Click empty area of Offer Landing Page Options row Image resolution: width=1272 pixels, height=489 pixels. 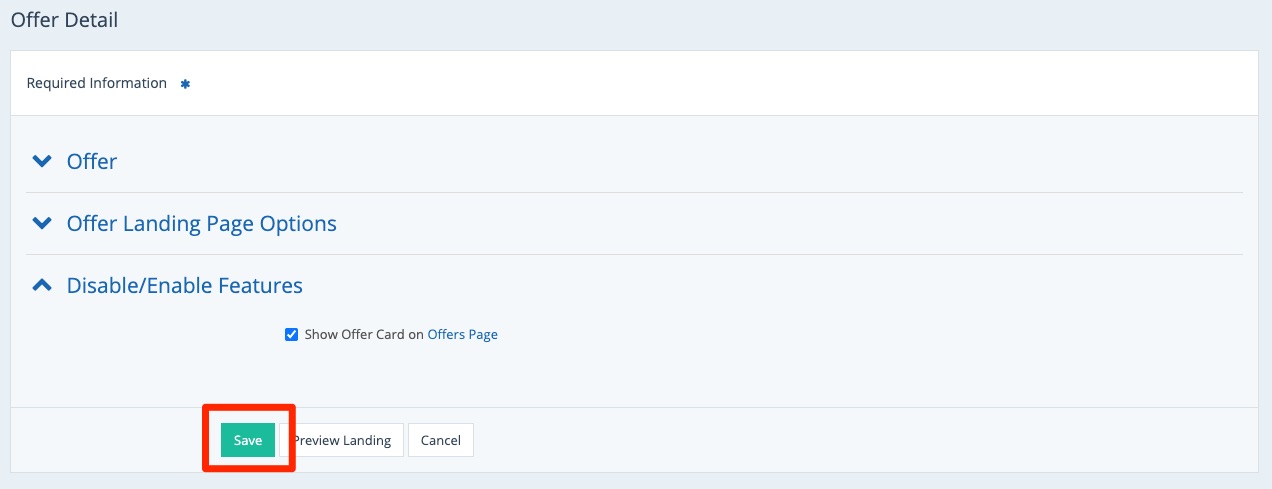tap(800, 223)
